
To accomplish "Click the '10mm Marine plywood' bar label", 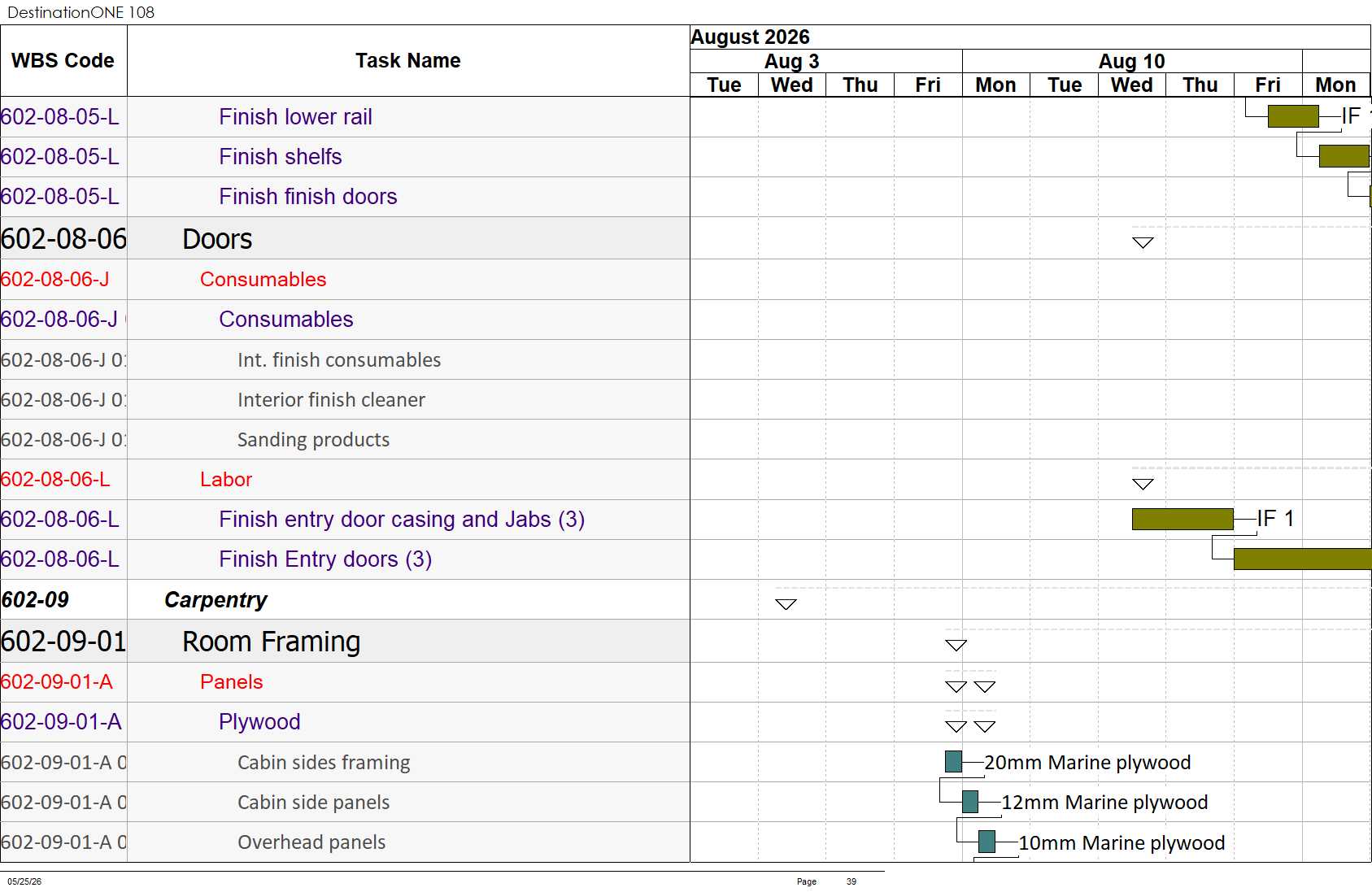I will (x=1122, y=843).
